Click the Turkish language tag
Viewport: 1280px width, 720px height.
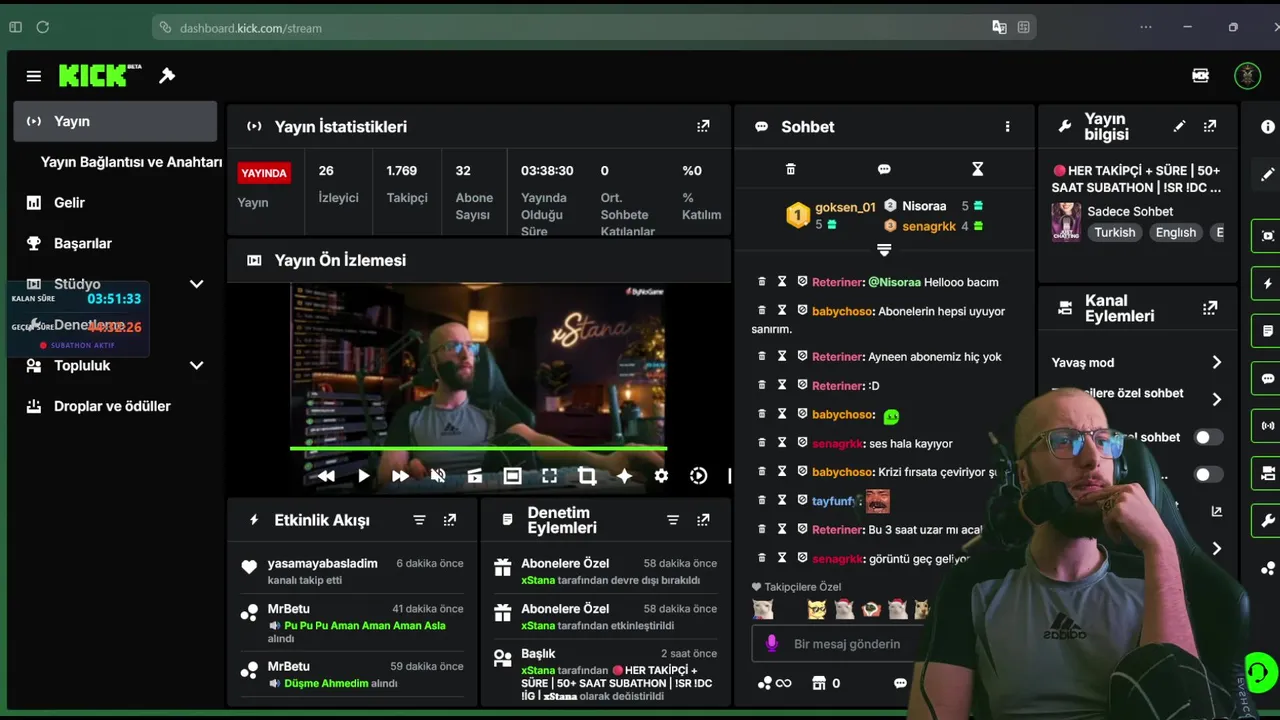click(x=1115, y=232)
